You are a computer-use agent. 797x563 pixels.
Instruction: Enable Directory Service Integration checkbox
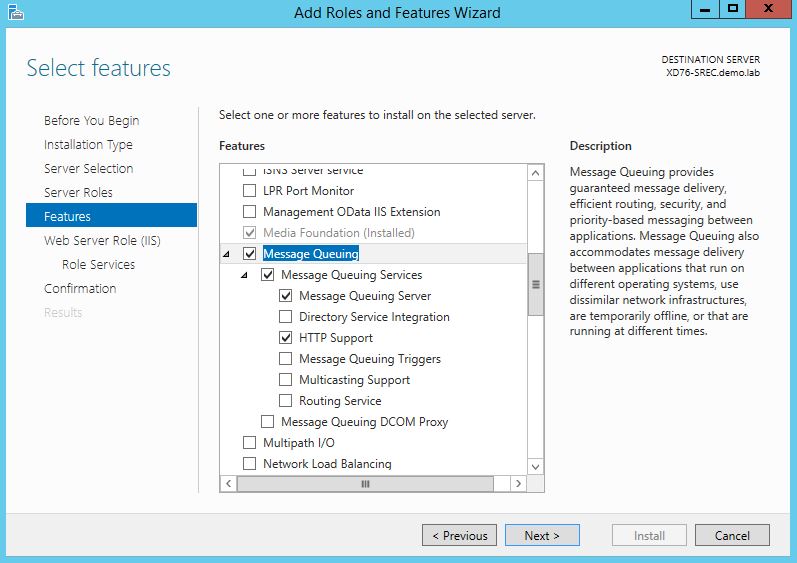point(286,317)
